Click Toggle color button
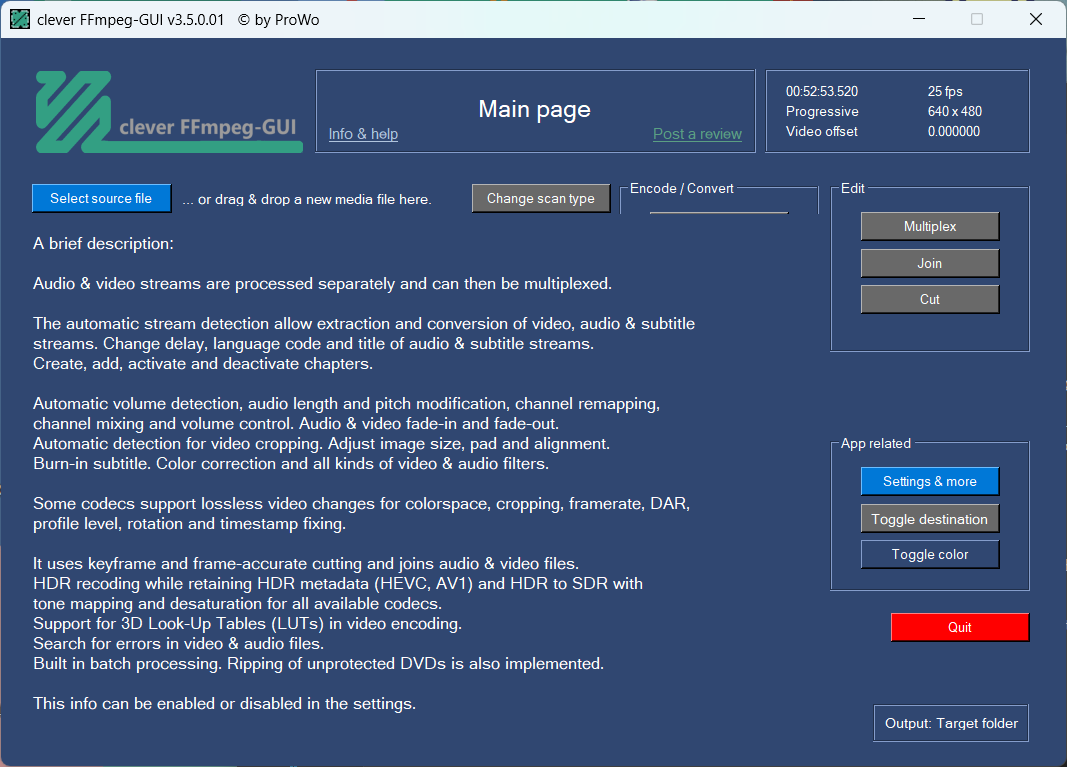 [930, 554]
